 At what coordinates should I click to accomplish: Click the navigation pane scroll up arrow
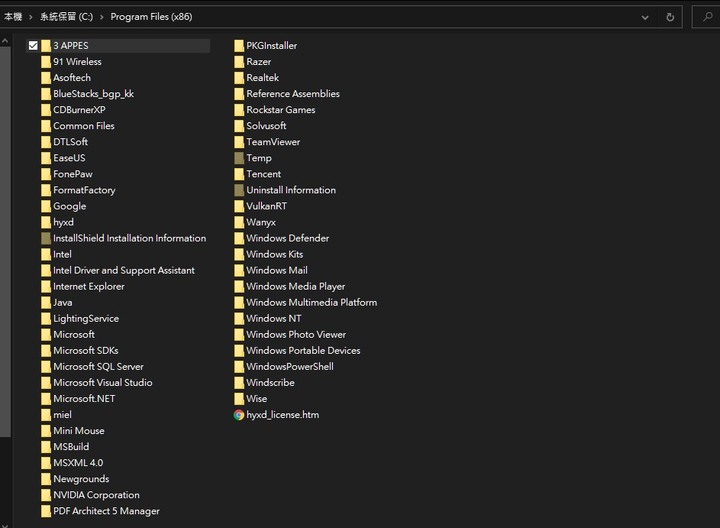coord(5,41)
